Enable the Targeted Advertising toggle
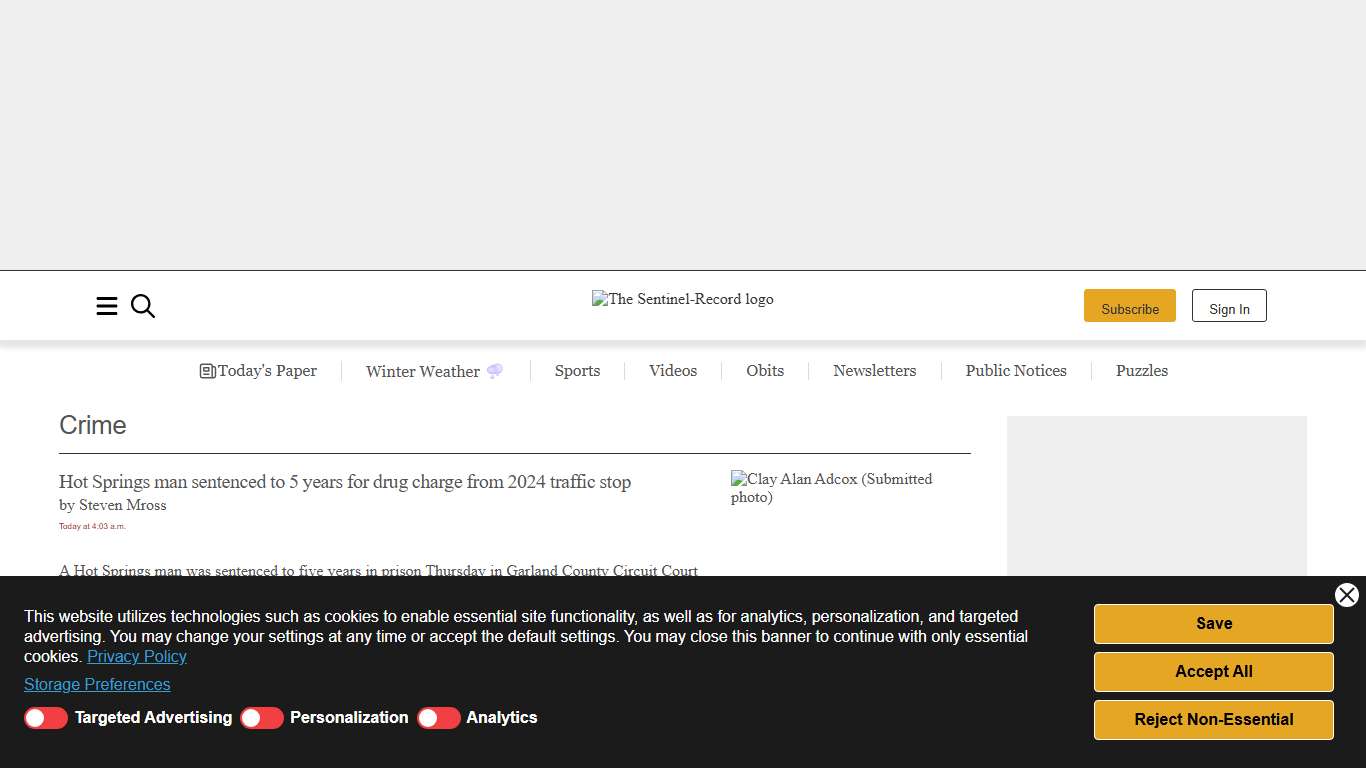Image resolution: width=1366 pixels, height=768 pixels. point(46,718)
